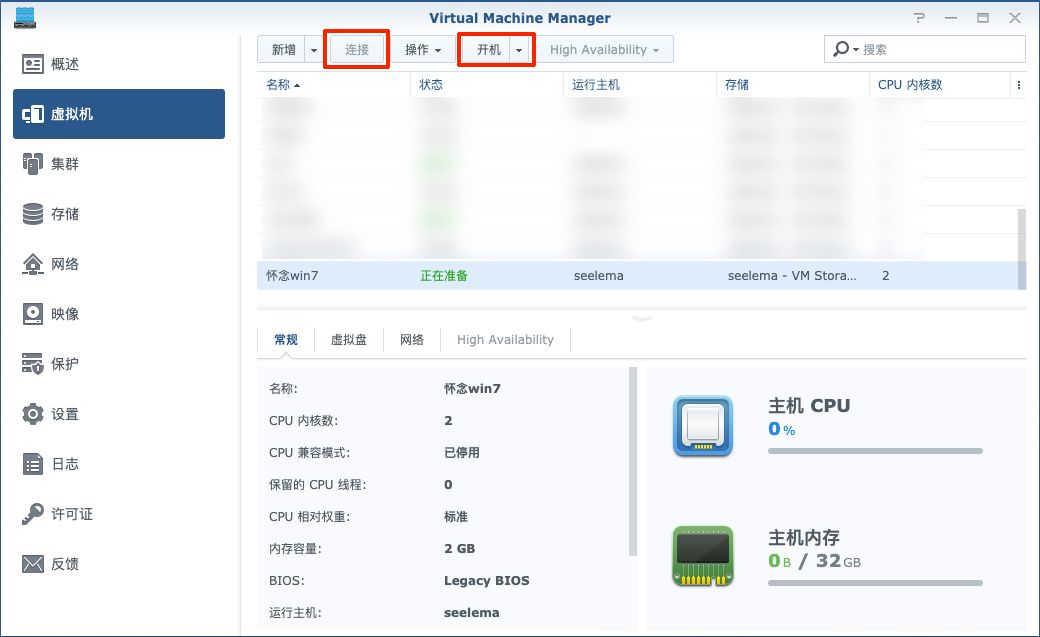Expand the 开机 dropdown arrow
This screenshot has height=637, width=1040.
(x=519, y=50)
